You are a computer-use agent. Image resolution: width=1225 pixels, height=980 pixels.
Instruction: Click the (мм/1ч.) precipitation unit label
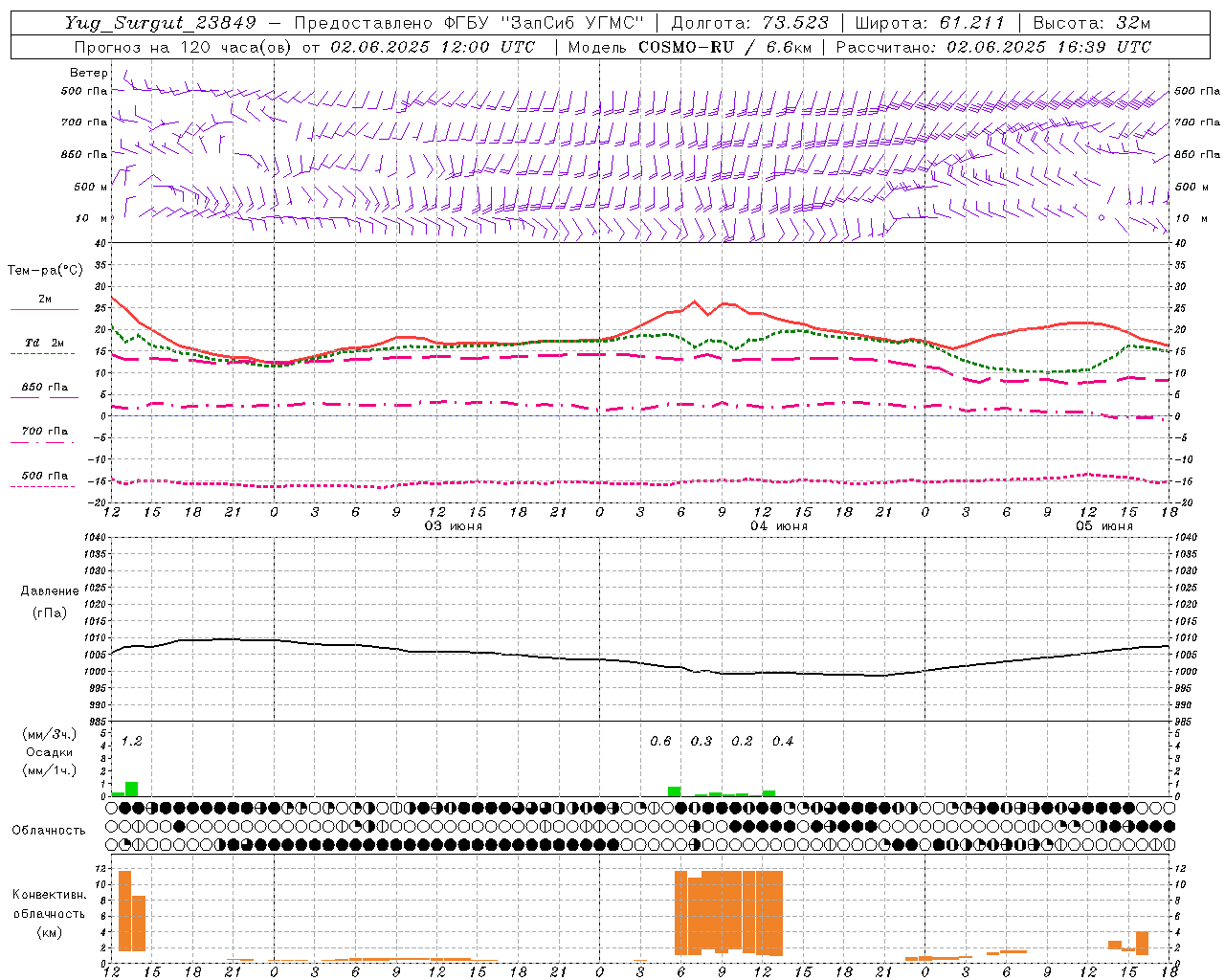coord(50,770)
